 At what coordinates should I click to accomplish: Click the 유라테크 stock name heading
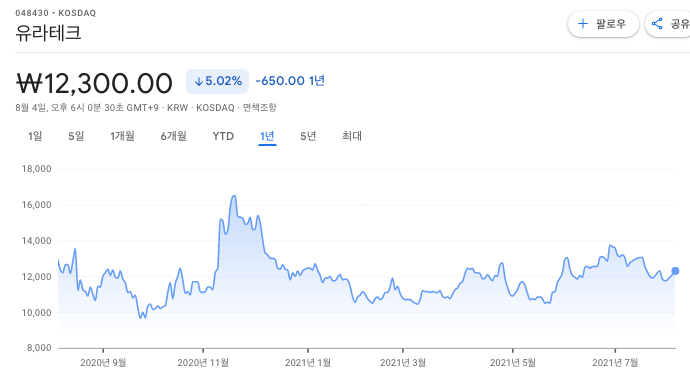[48, 33]
